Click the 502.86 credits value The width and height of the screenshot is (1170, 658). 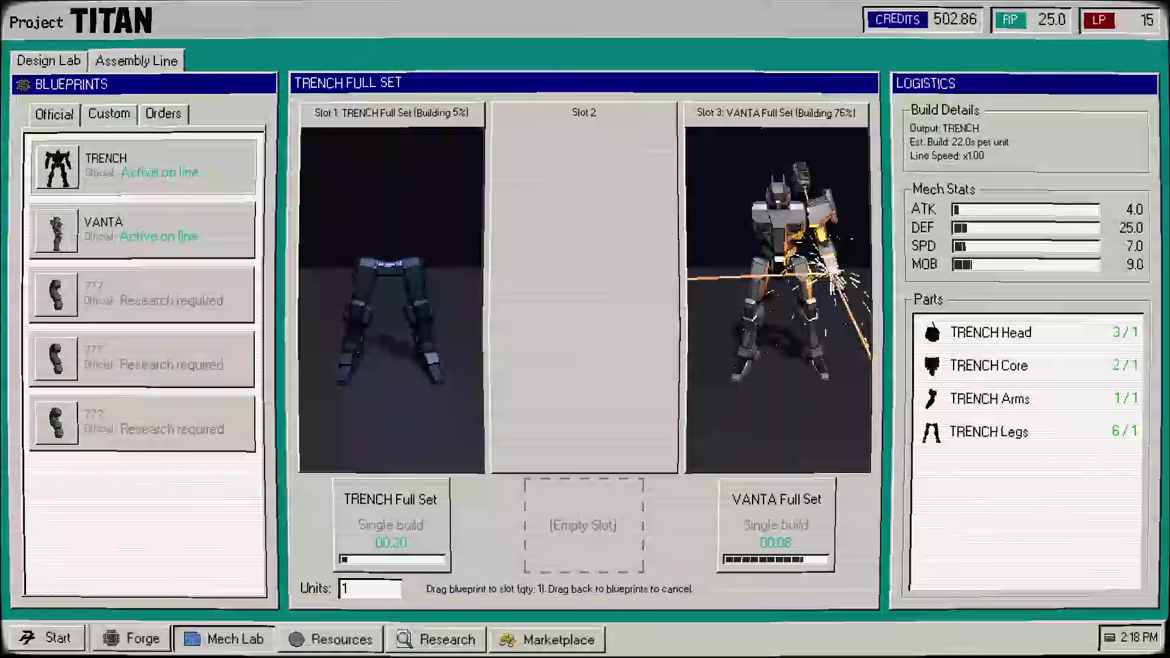954,19
